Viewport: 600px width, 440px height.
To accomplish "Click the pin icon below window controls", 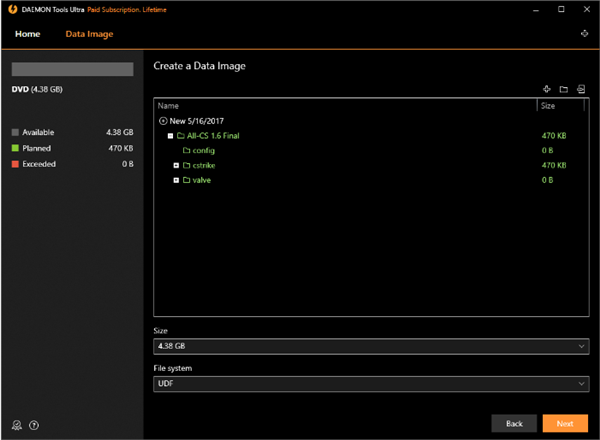I will coord(585,34).
